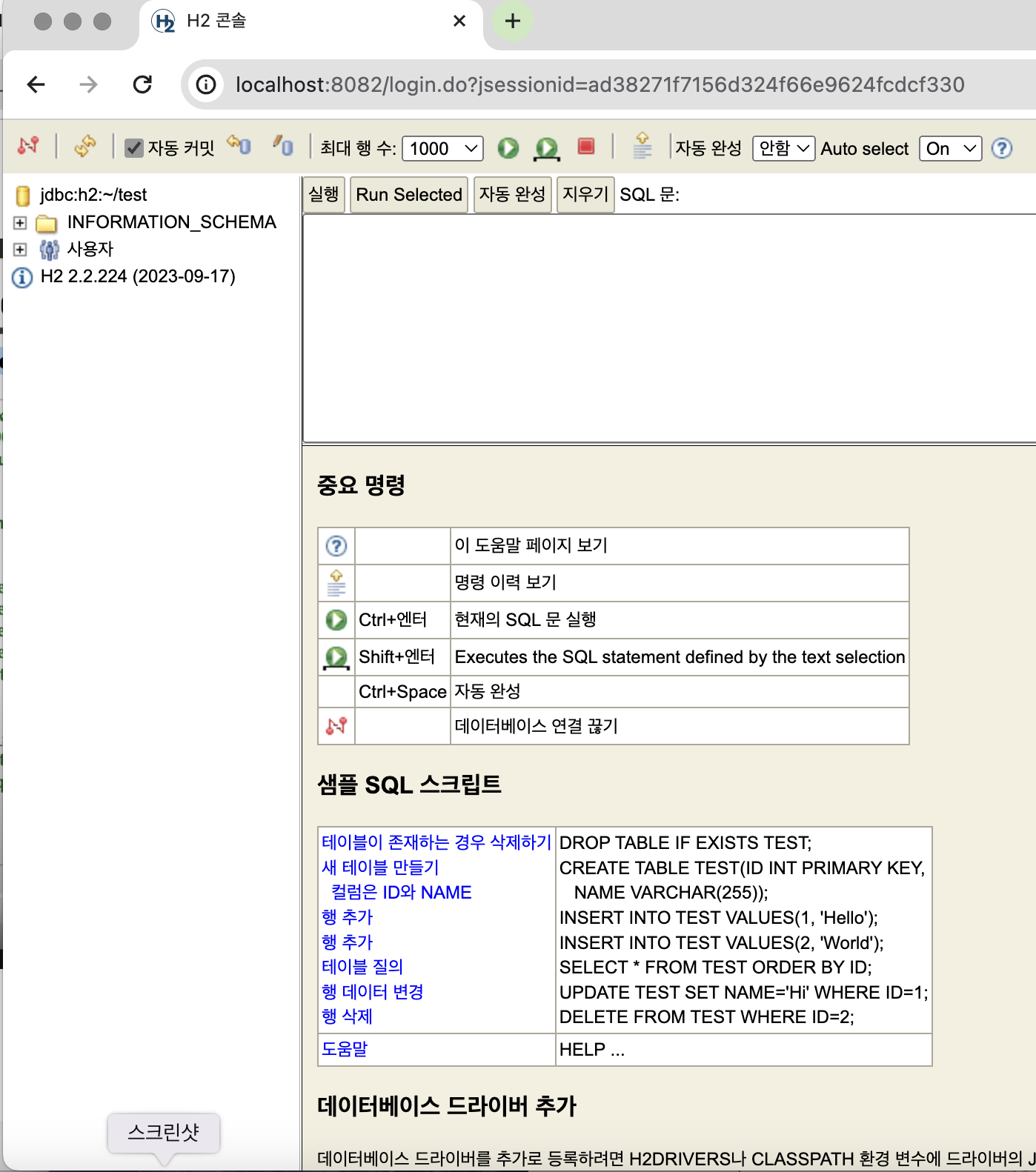This screenshot has height=1172, width=1036.
Task: Click the 'DROP TABLE IF EXISTS TEST;' text
Action: click(685, 843)
